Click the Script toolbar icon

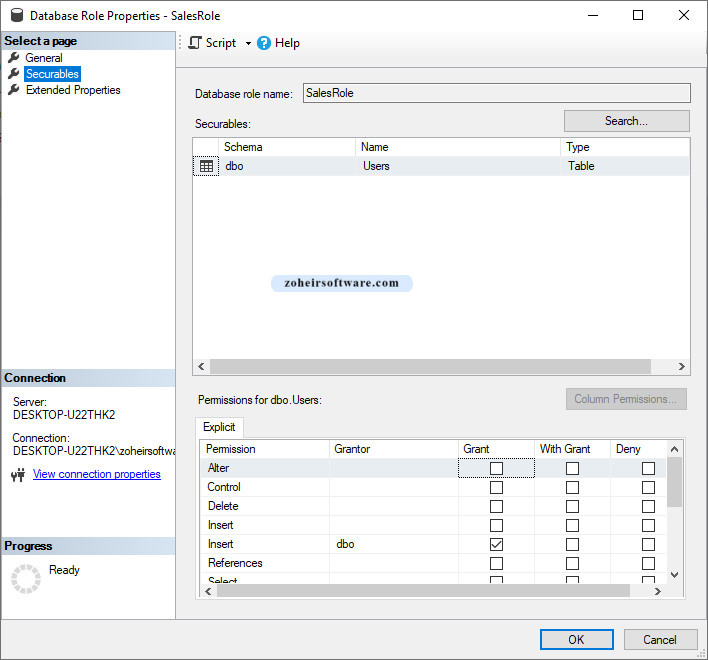(195, 43)
